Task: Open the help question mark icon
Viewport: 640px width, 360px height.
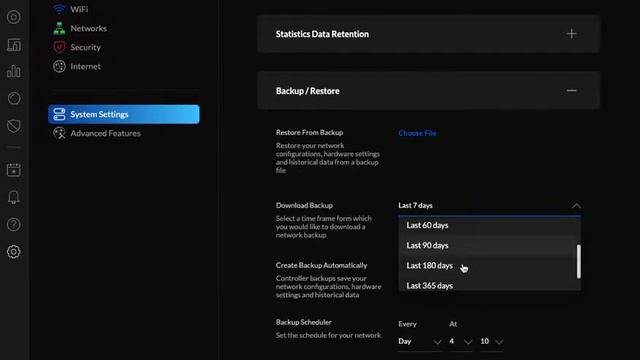Action: click(13, 224)
